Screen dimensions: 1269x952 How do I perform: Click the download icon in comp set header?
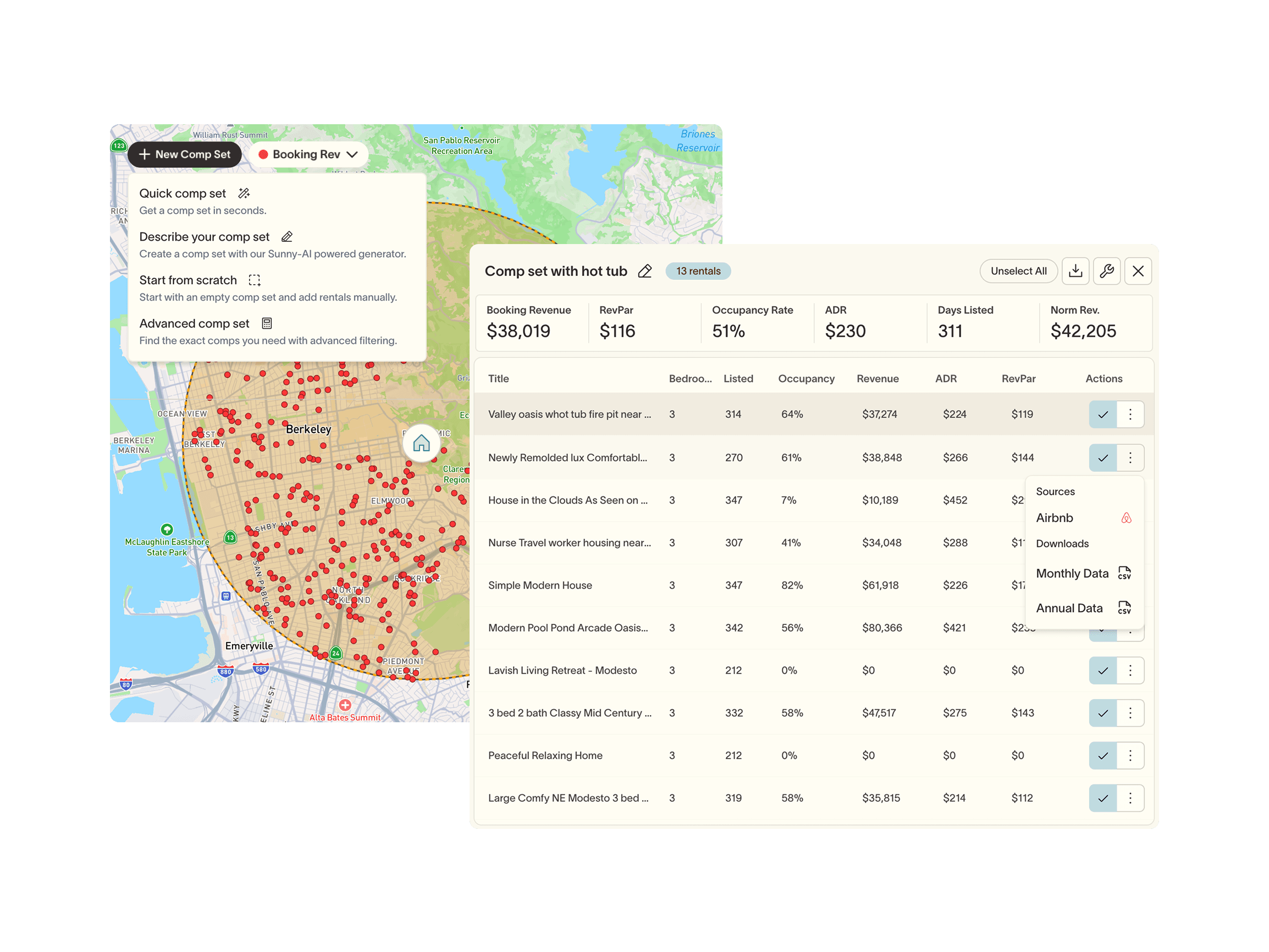point(1075,270)
